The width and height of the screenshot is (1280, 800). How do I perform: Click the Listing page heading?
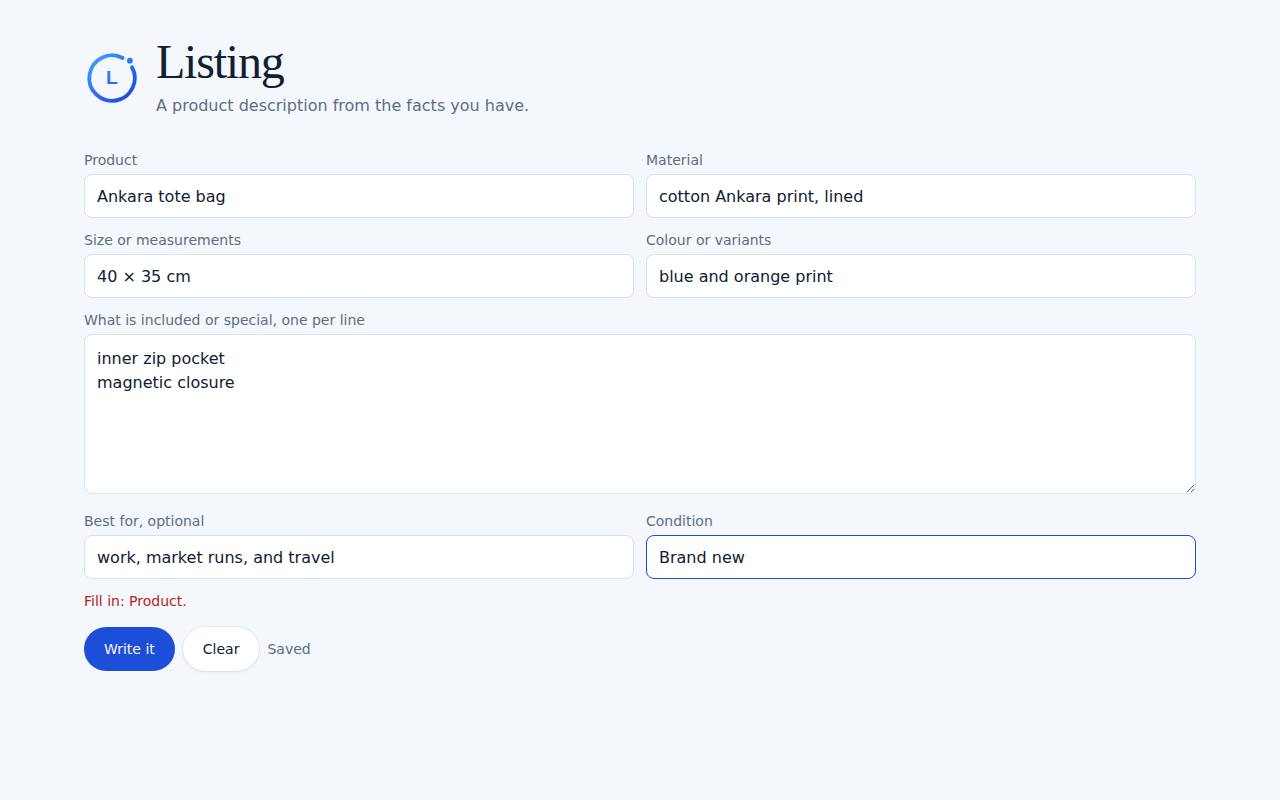220,63
